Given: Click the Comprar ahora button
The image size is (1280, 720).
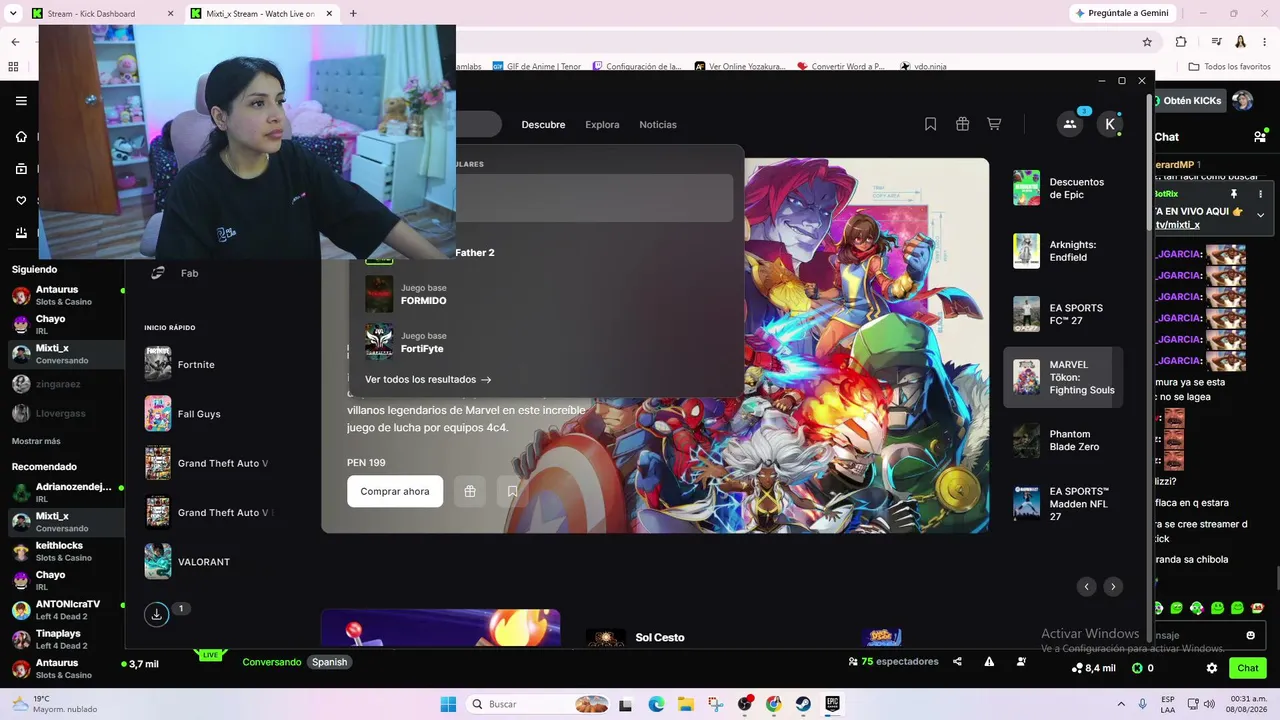Looking at the screenshot, I should coord(395,491).
